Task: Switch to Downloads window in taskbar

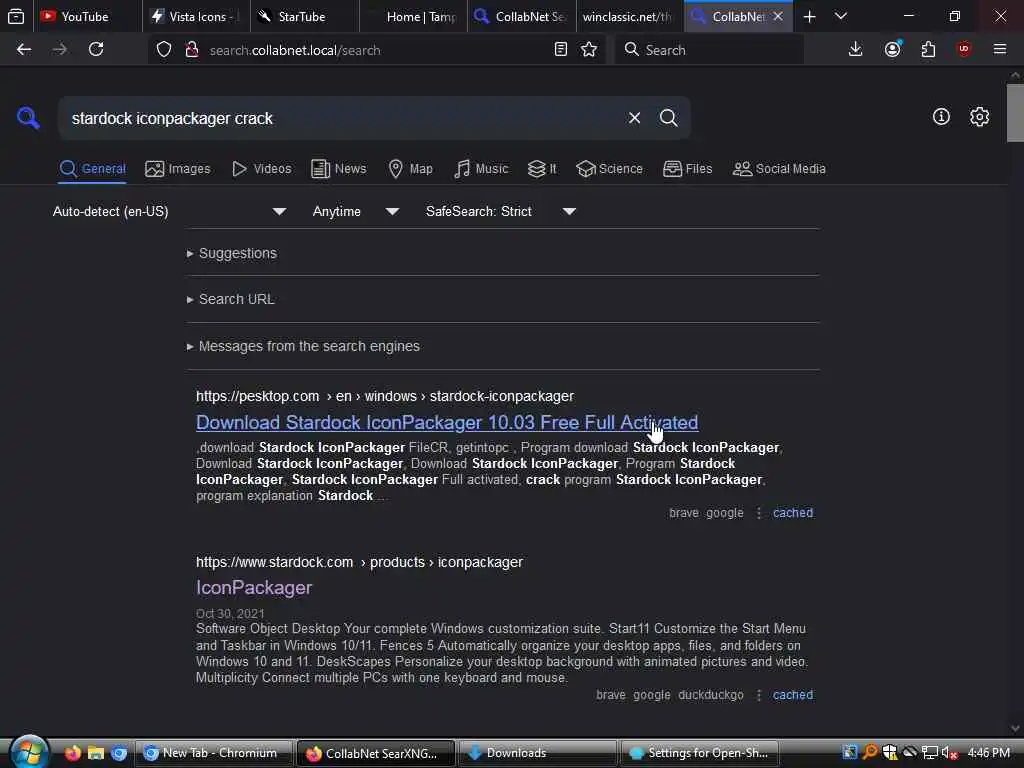Action: click(538, 753)
